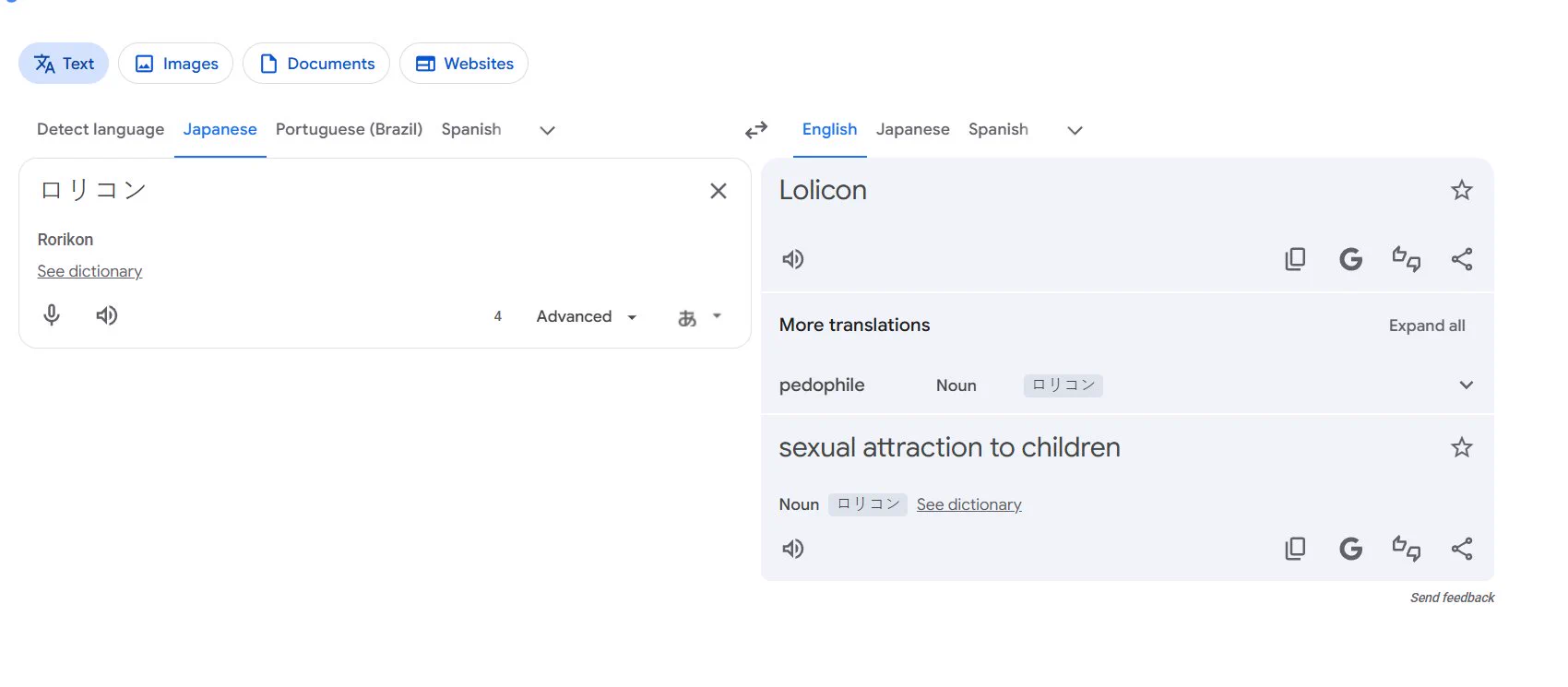Play audio in the lower definition card
This screenshot has width=1568, height=687.
(x=793, y=549)
